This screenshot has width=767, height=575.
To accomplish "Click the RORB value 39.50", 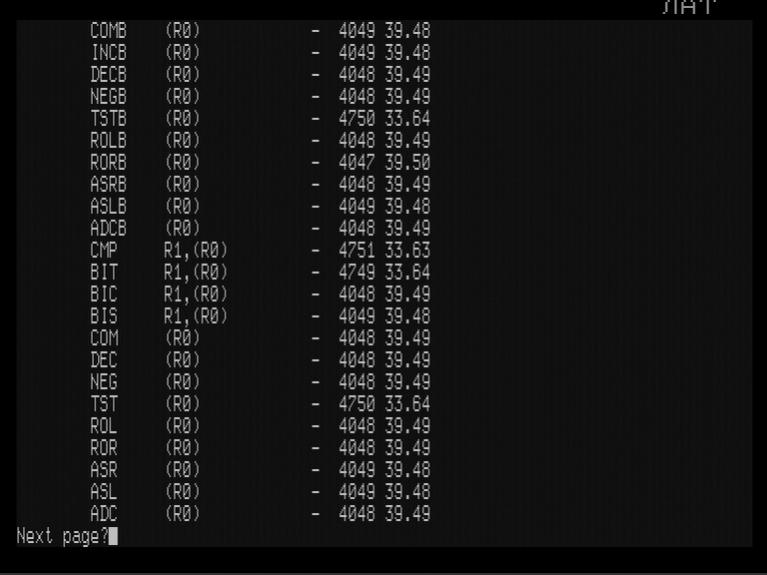I will pyautogui.click(x=407, y=162).
